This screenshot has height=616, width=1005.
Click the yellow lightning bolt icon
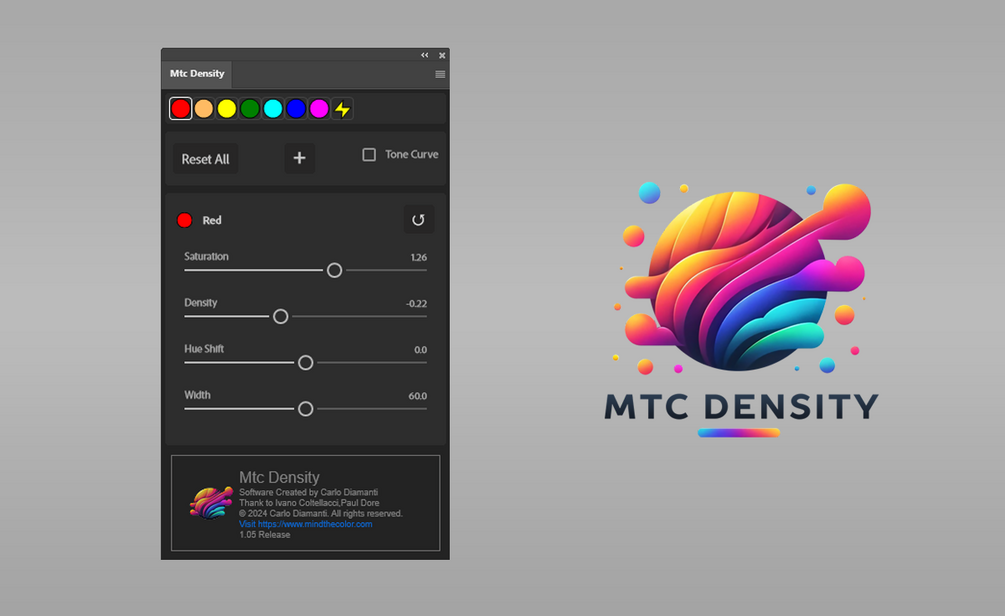tap(342, 109)
